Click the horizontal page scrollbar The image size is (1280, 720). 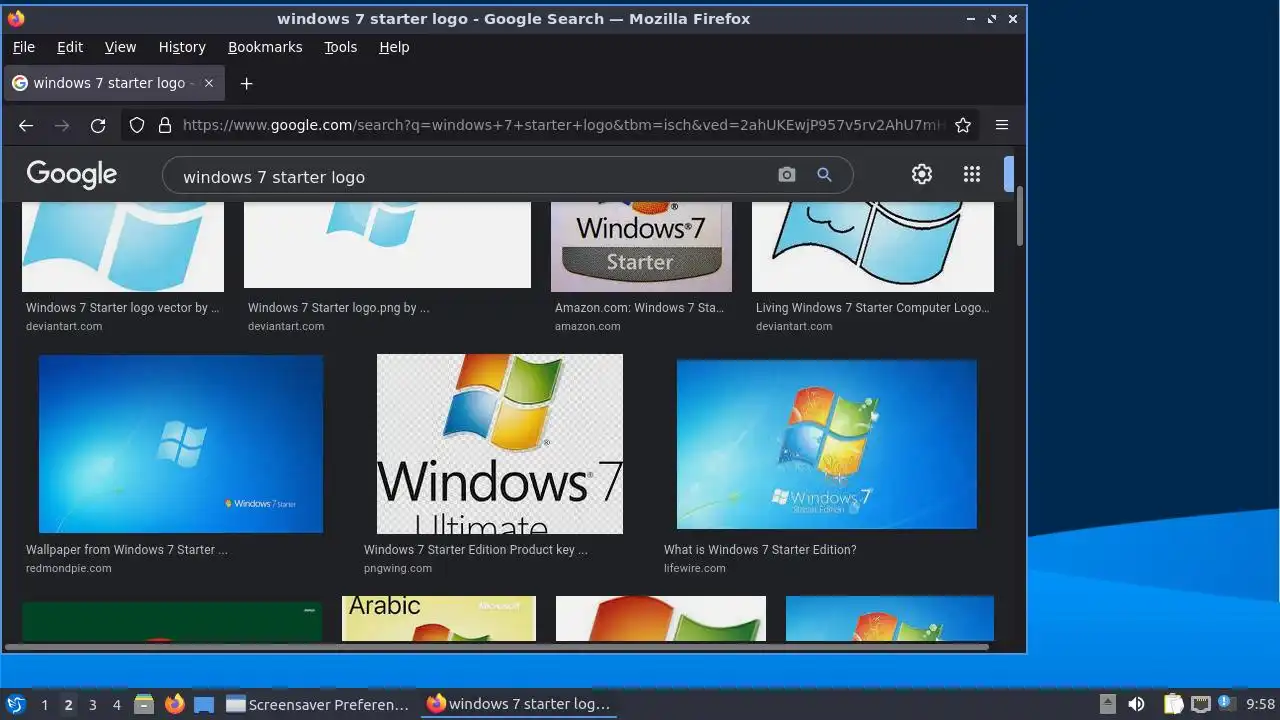click(497, 647)
